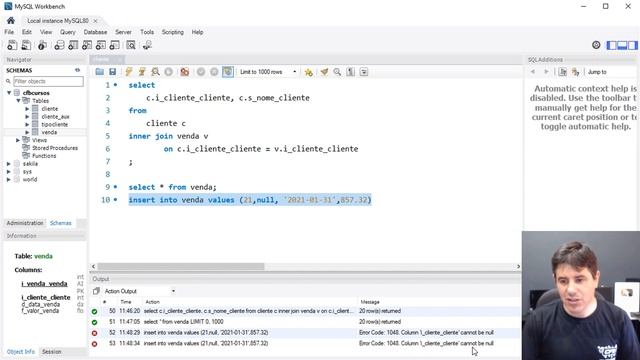This screenshot has width=640, height=360.
Task: Expand the sakila schema
Action: click(9, 164)
